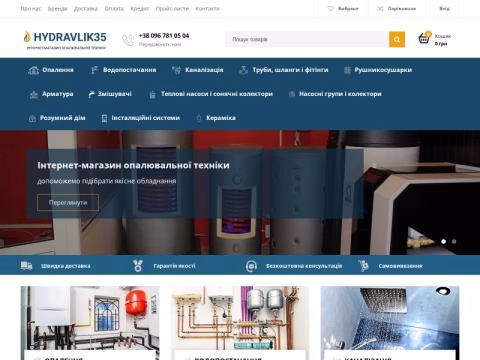Open the Оплата link
The width and height of the screenshot is (480, 360).
coord(114,9)
